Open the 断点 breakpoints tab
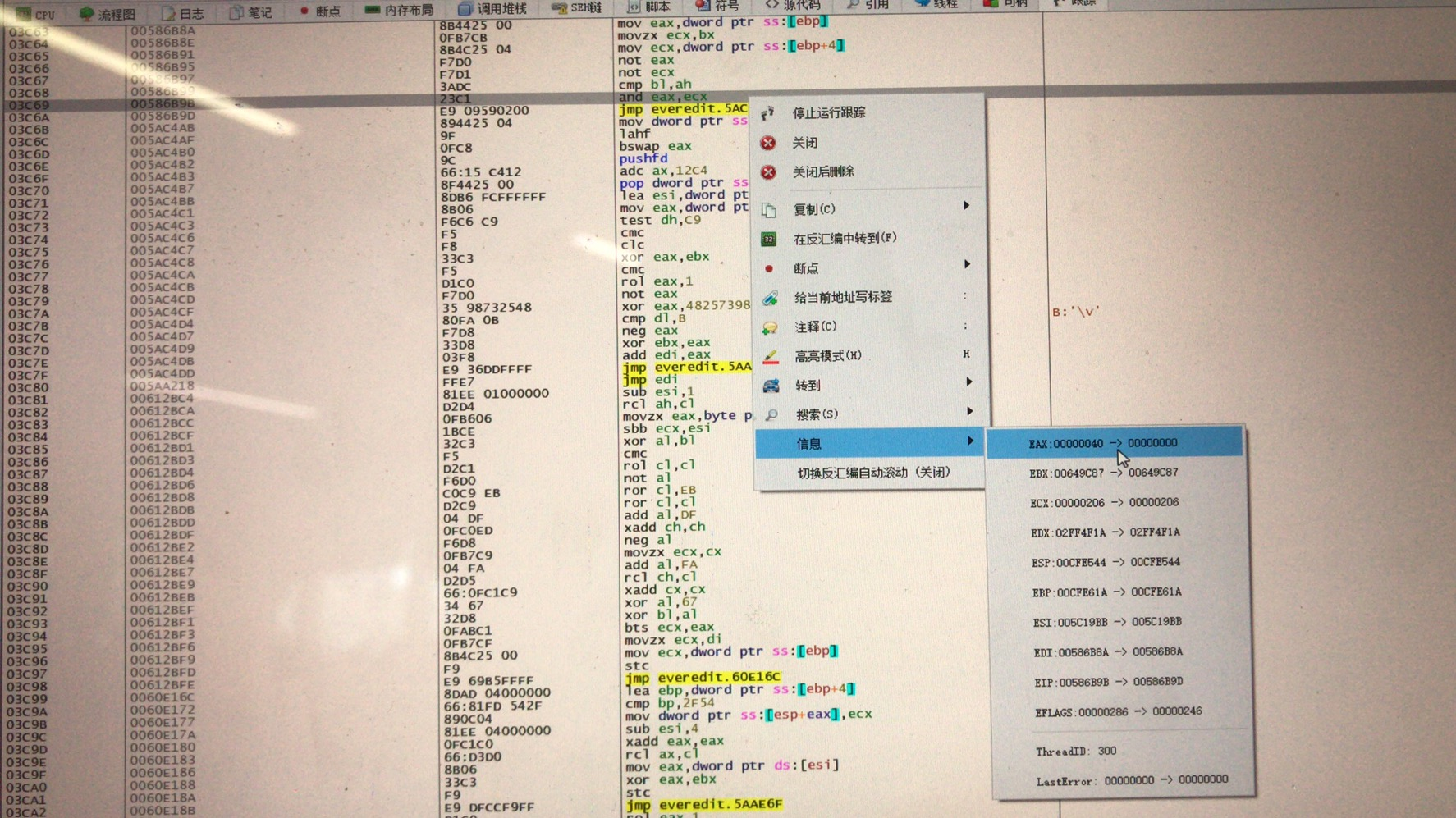 click(x=319, y=11)
